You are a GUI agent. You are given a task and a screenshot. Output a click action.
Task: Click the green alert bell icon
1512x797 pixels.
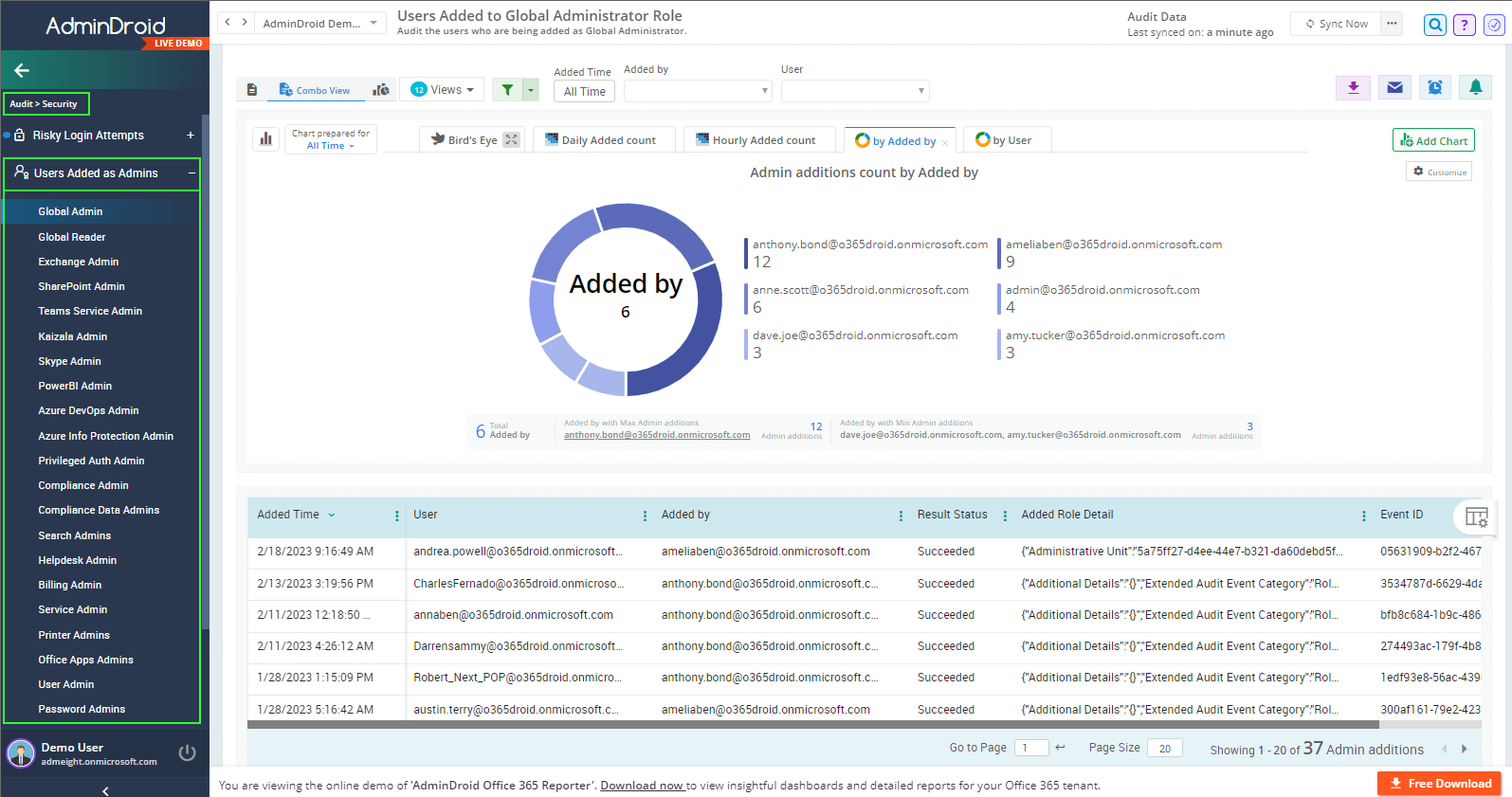pyautogui.click(x=1476, y=87)
